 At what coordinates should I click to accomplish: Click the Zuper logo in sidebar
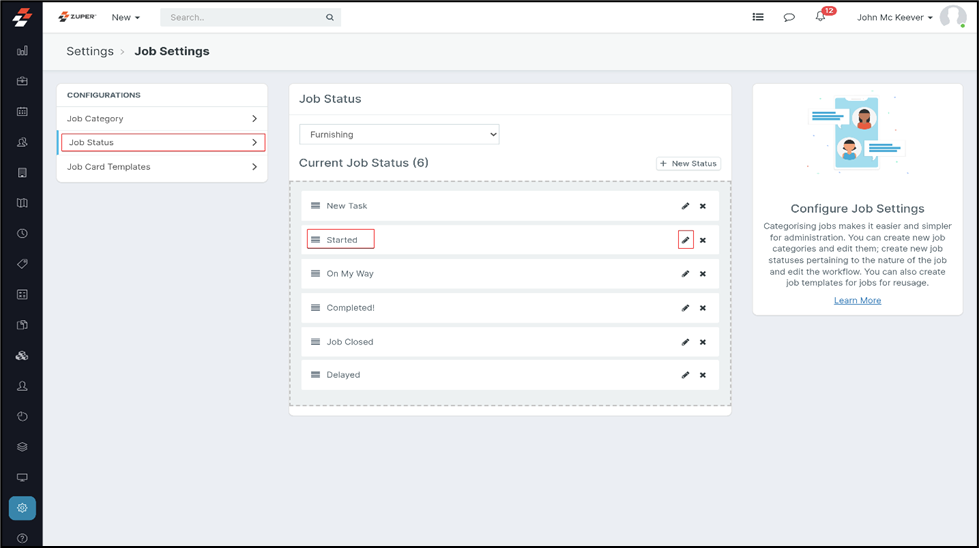[22, 17]
